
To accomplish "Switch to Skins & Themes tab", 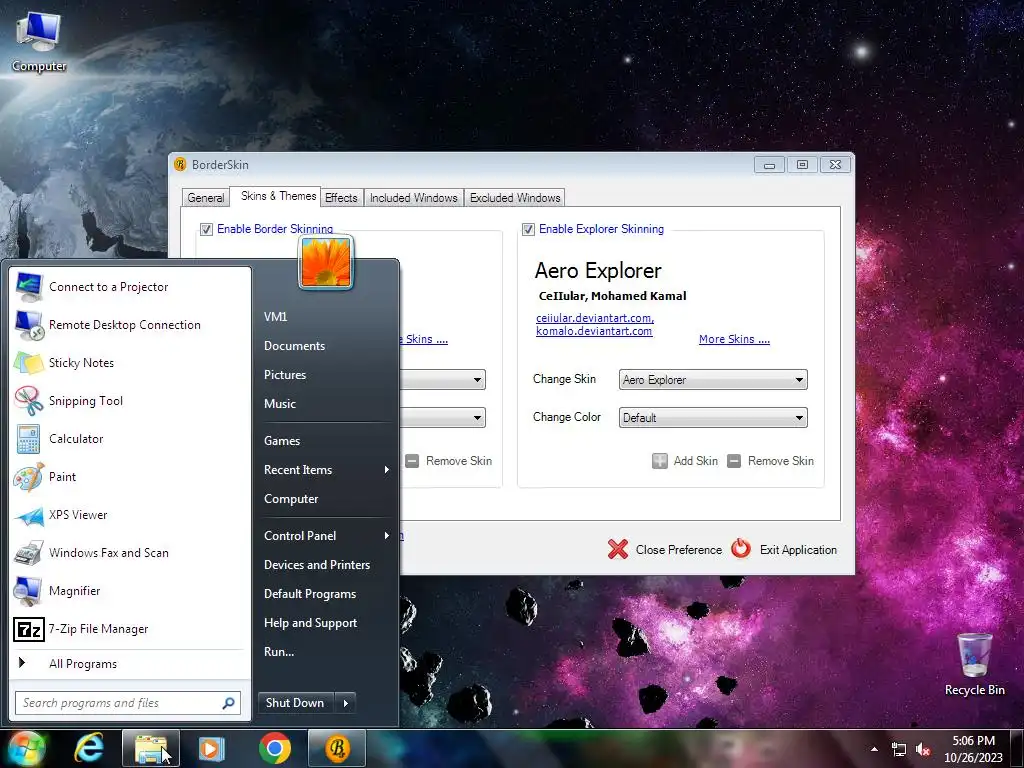I will 278,196.
